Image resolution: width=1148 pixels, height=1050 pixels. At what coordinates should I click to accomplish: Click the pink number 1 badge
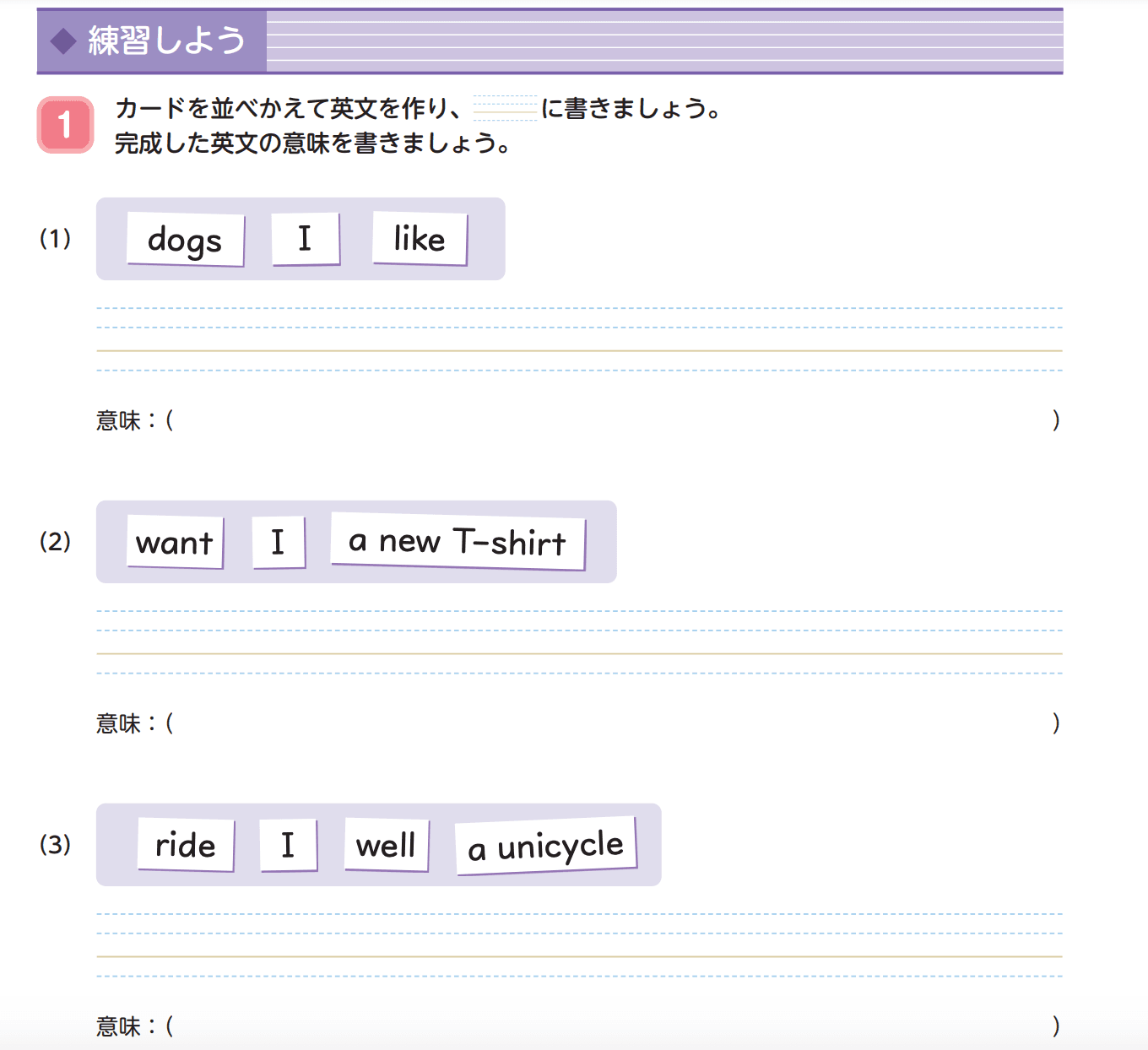tap(65, 125)
